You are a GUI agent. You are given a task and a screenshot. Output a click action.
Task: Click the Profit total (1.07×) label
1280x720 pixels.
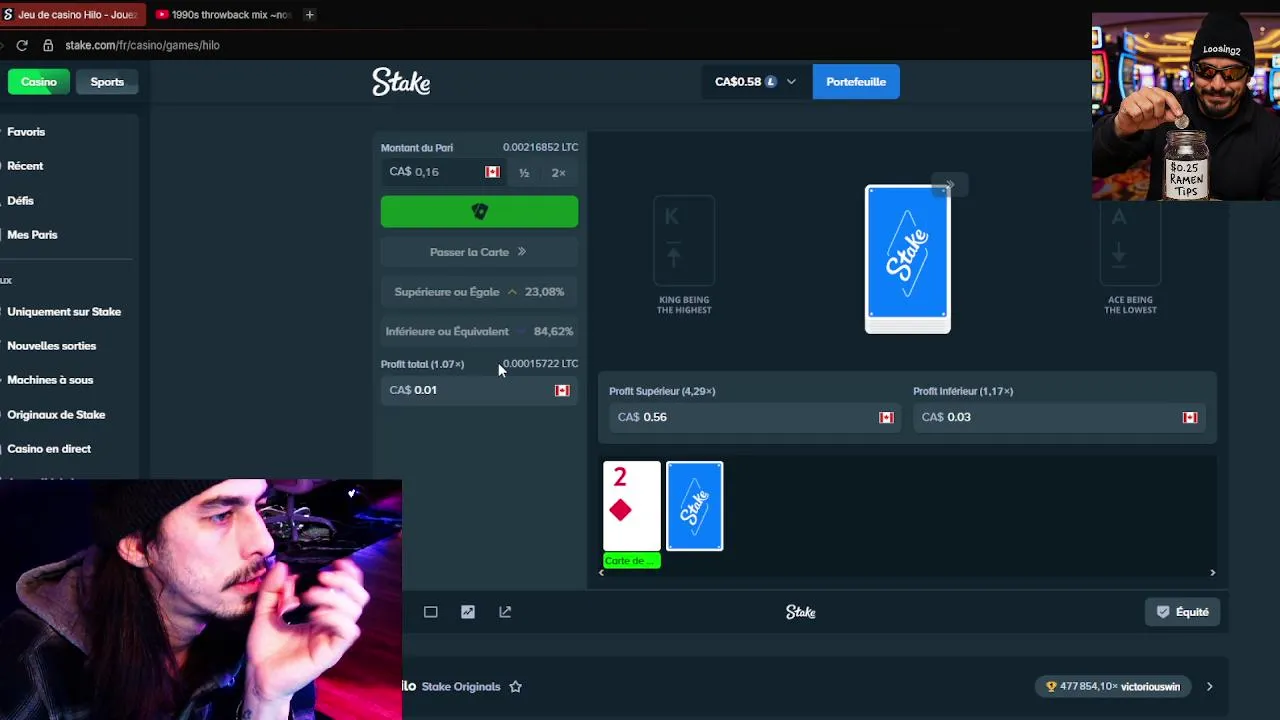pos(422,364)
